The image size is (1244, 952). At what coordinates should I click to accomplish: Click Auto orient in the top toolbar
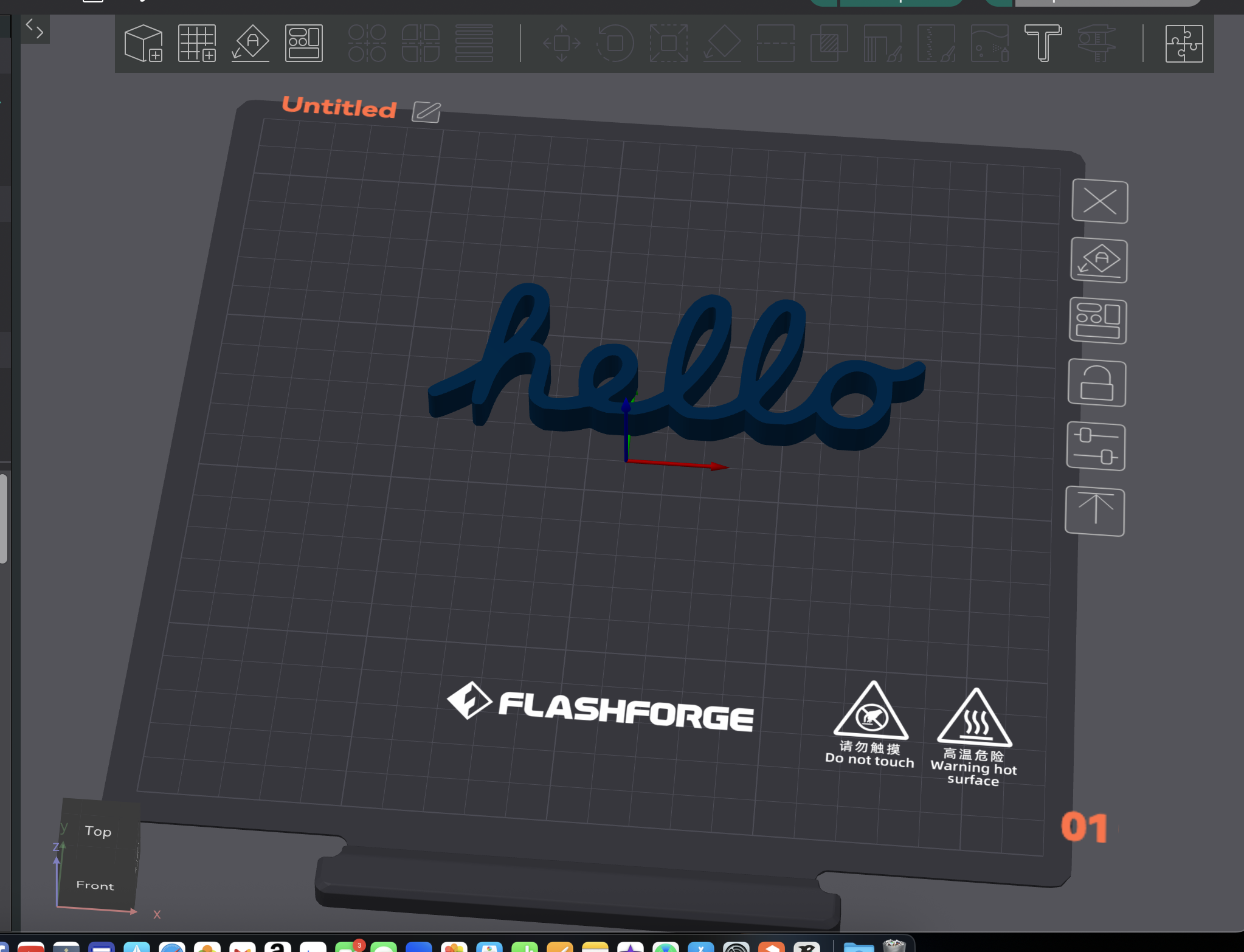[251, 43]
